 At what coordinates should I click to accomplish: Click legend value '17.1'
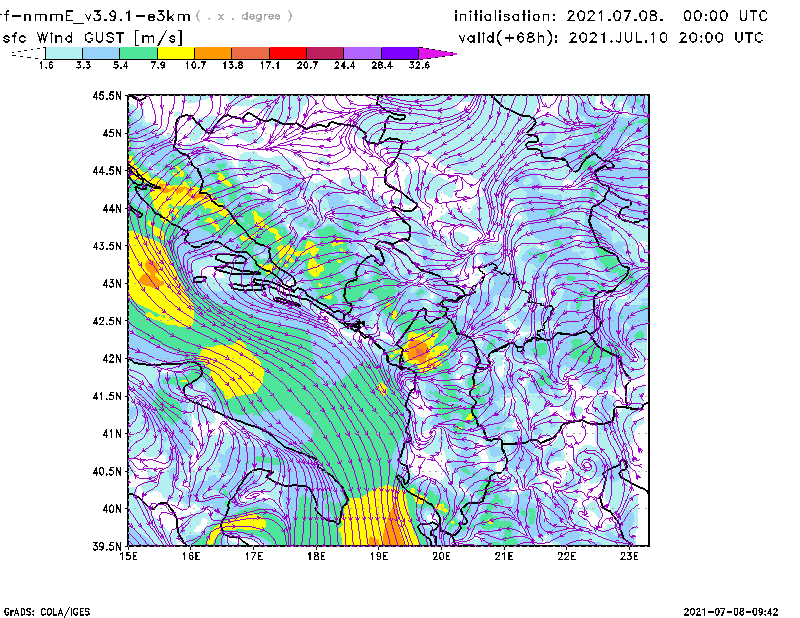tap(269, 65)
